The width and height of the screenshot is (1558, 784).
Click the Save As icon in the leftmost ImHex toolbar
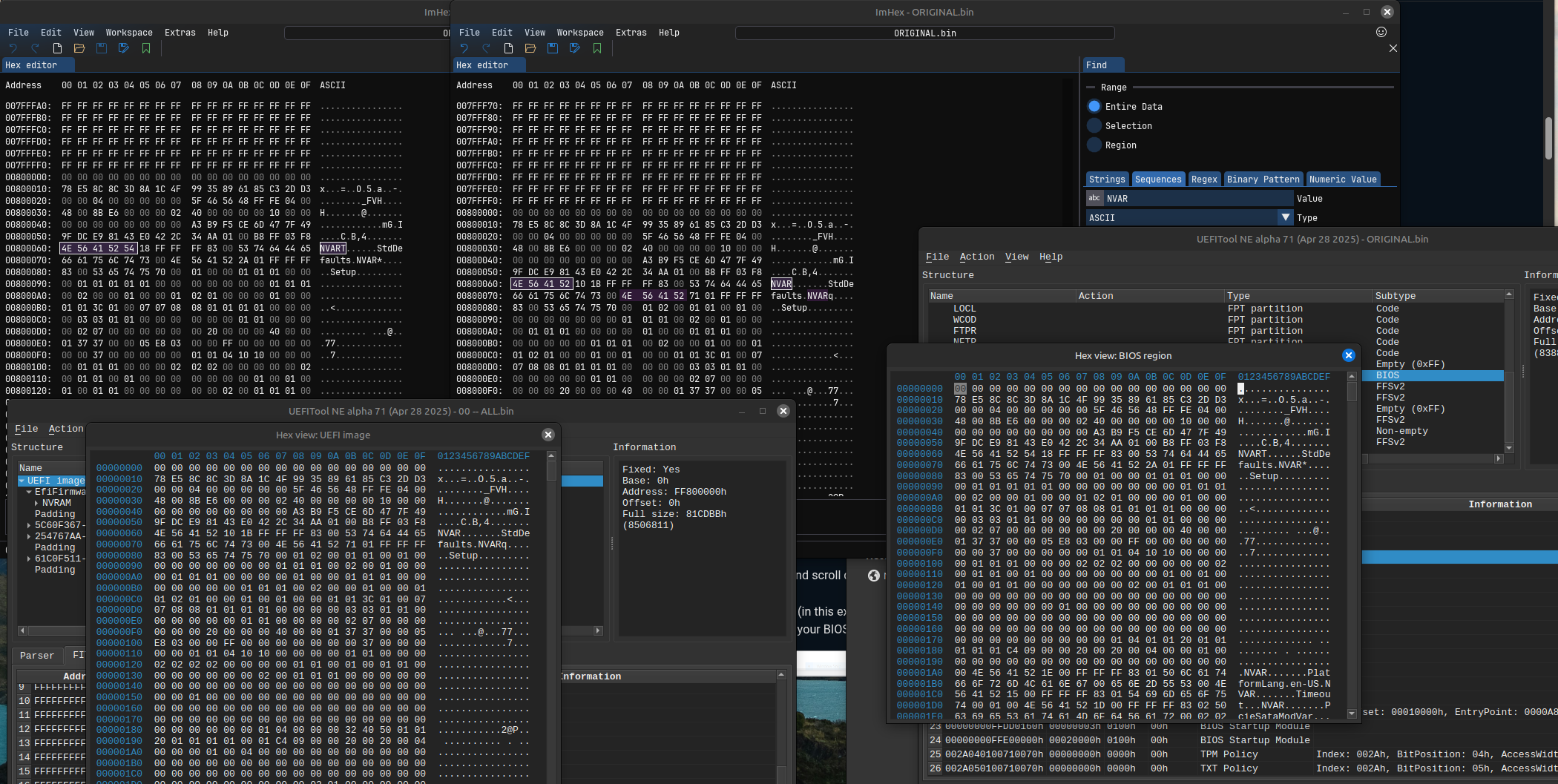click(x=124, y=48)
